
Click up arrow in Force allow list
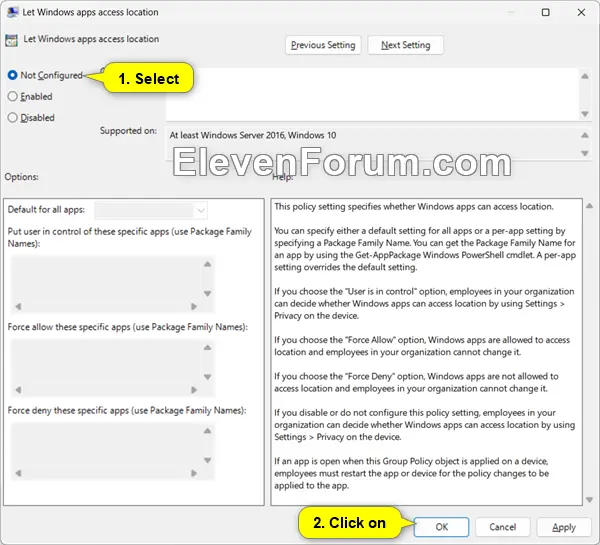[x=207, y=348]
